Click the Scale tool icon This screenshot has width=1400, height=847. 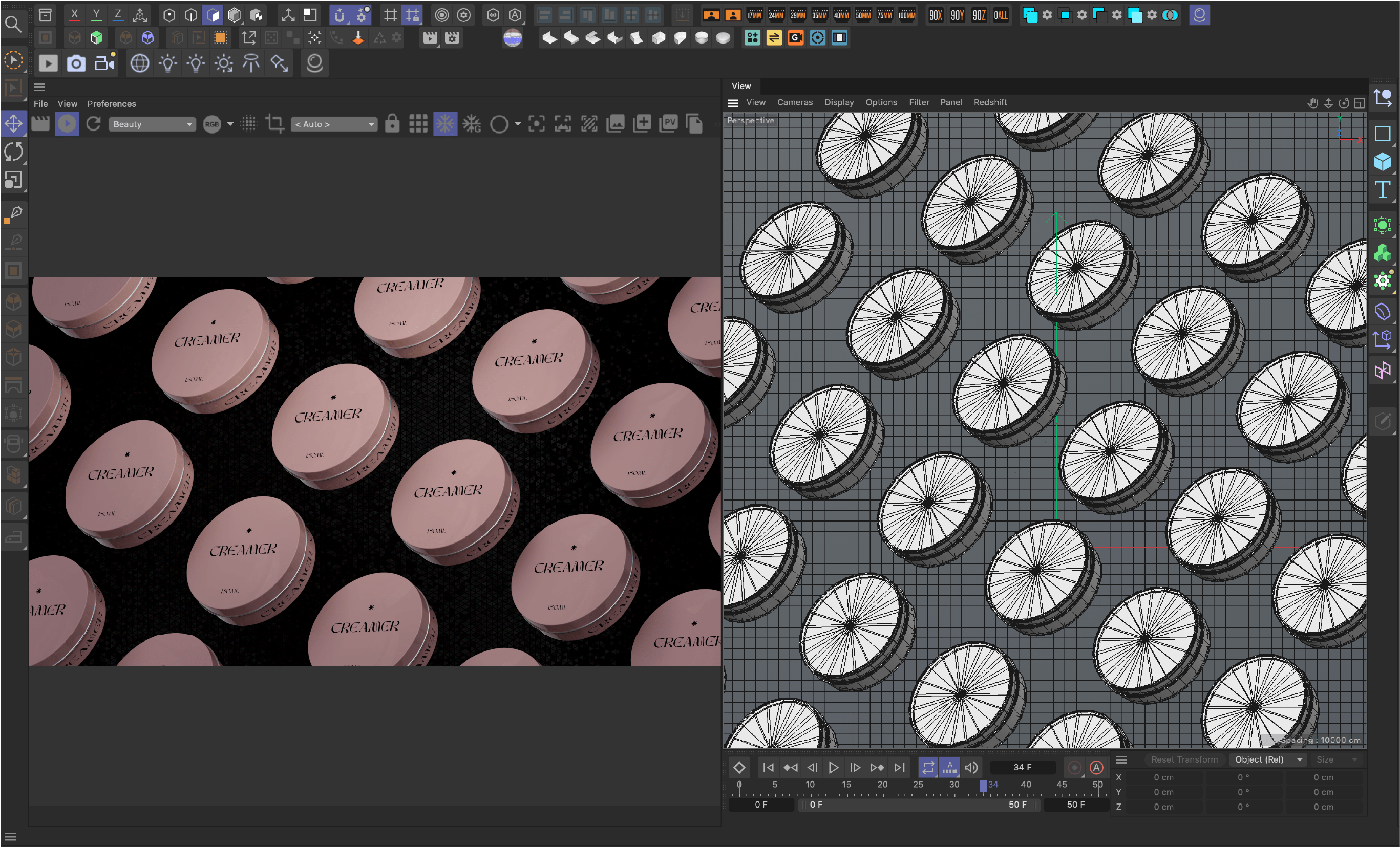[x=13, y=180]
